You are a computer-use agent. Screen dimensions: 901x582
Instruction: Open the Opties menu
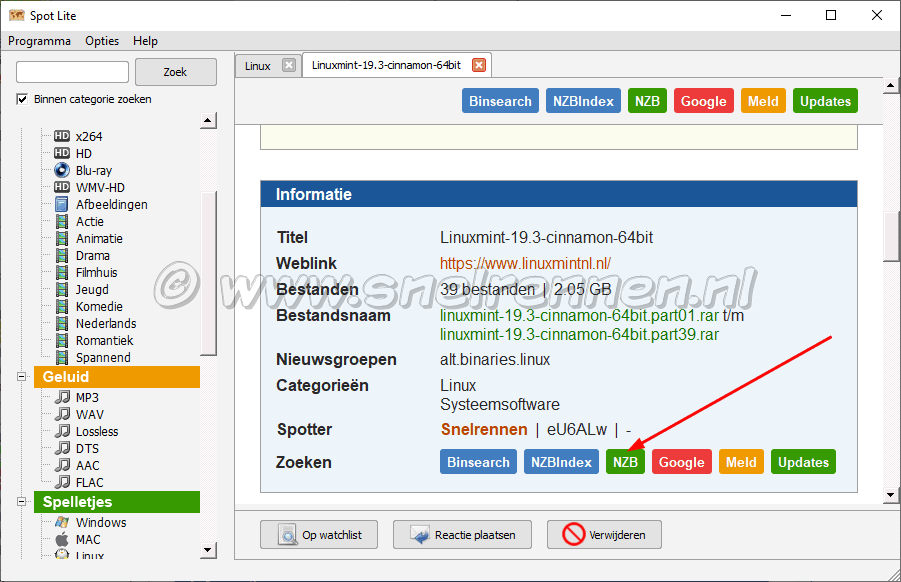pos(102,41)
